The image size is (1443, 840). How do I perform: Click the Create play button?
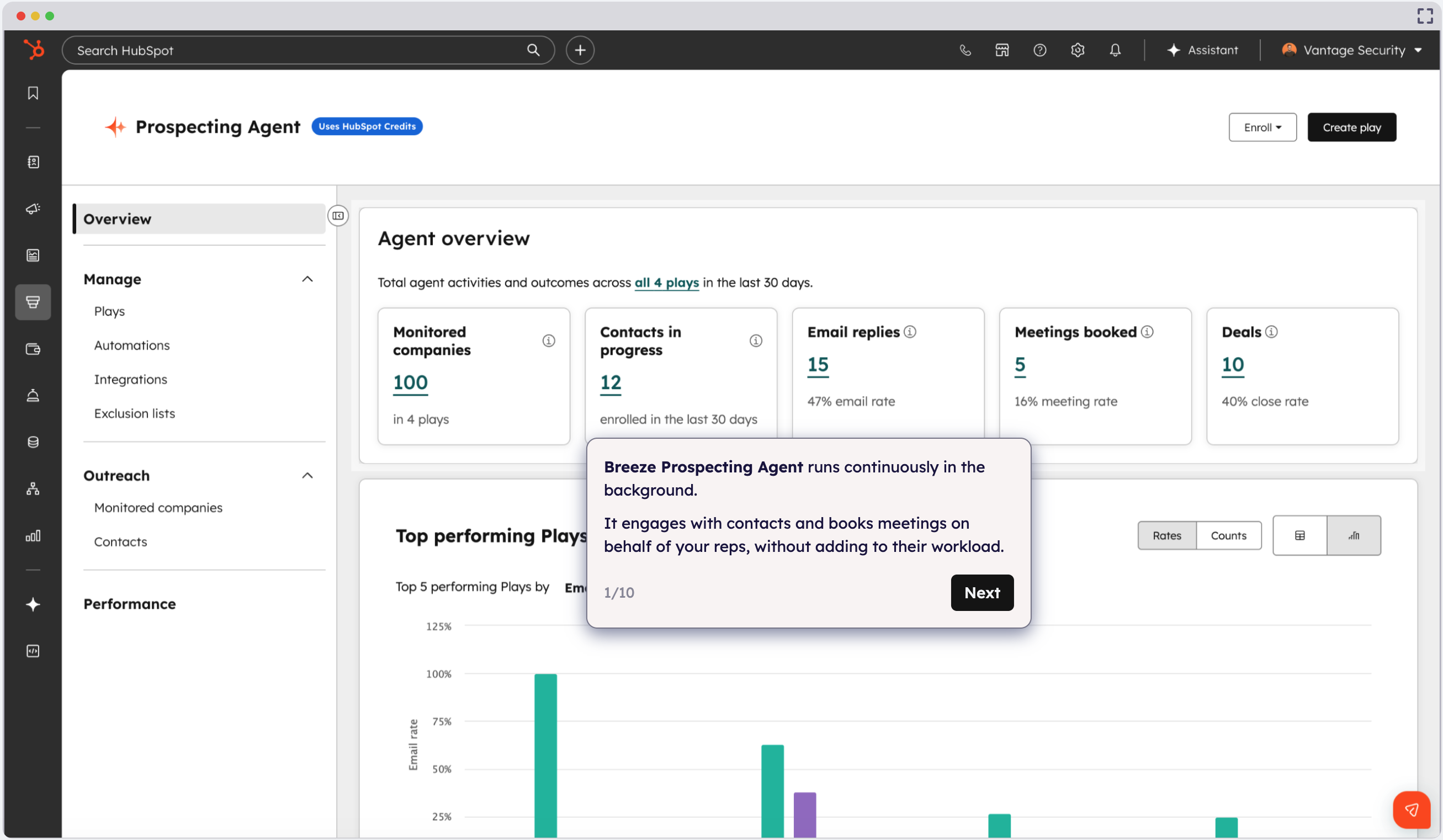click(x=1351, y=127)
